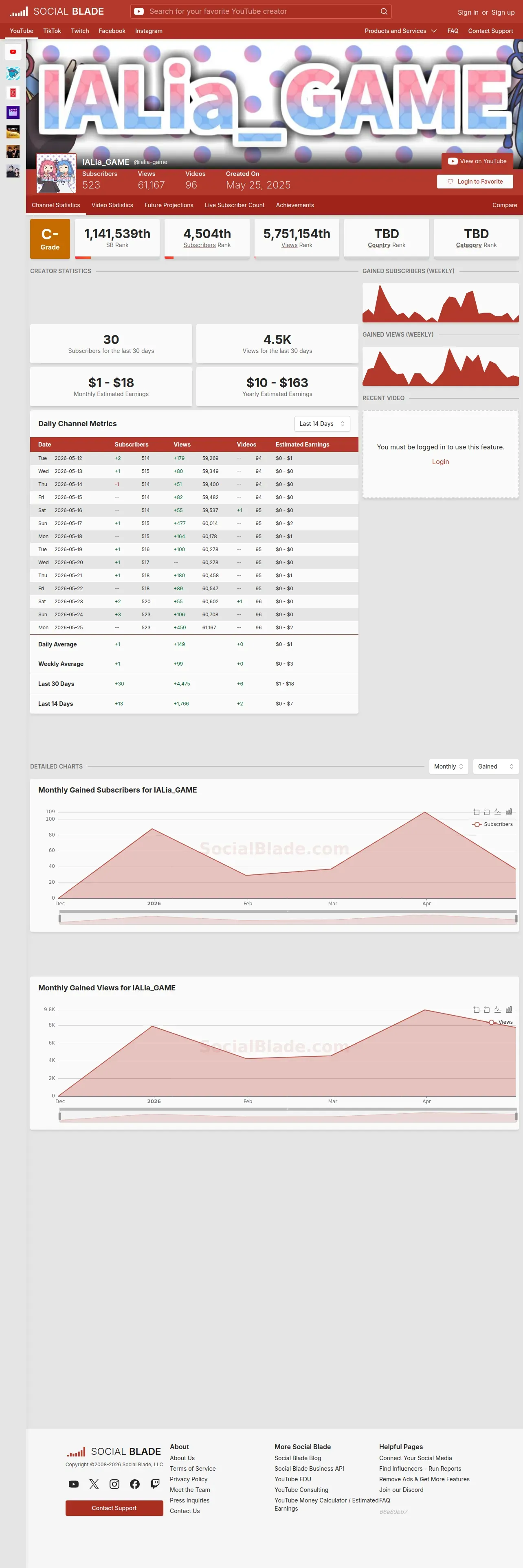523x1568 pixels.
Task: Open Social Blade Instagram icon in footer
Action: (114, 1484)
